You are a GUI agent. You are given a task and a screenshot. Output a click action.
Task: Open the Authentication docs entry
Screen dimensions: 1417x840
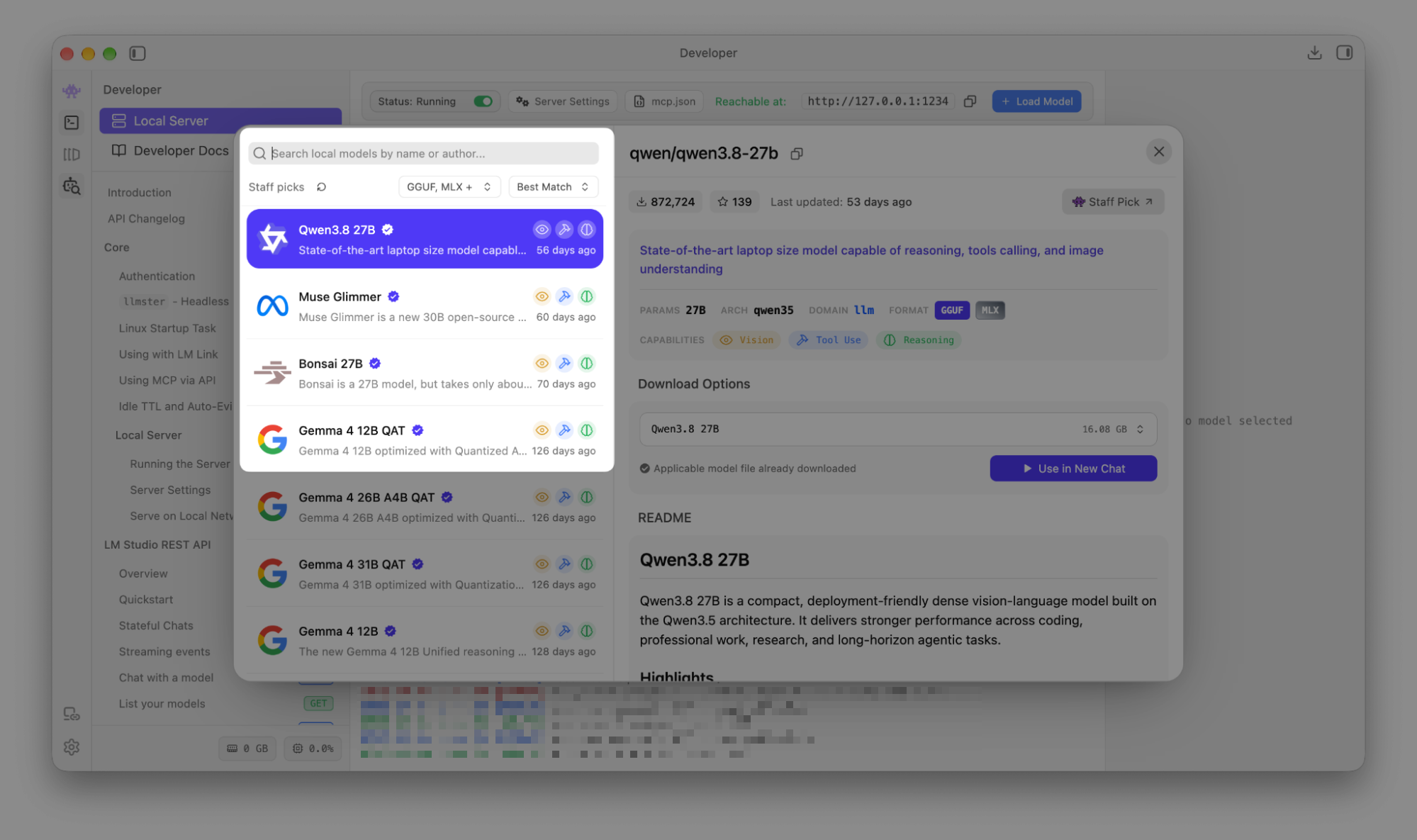click(157, 276)
